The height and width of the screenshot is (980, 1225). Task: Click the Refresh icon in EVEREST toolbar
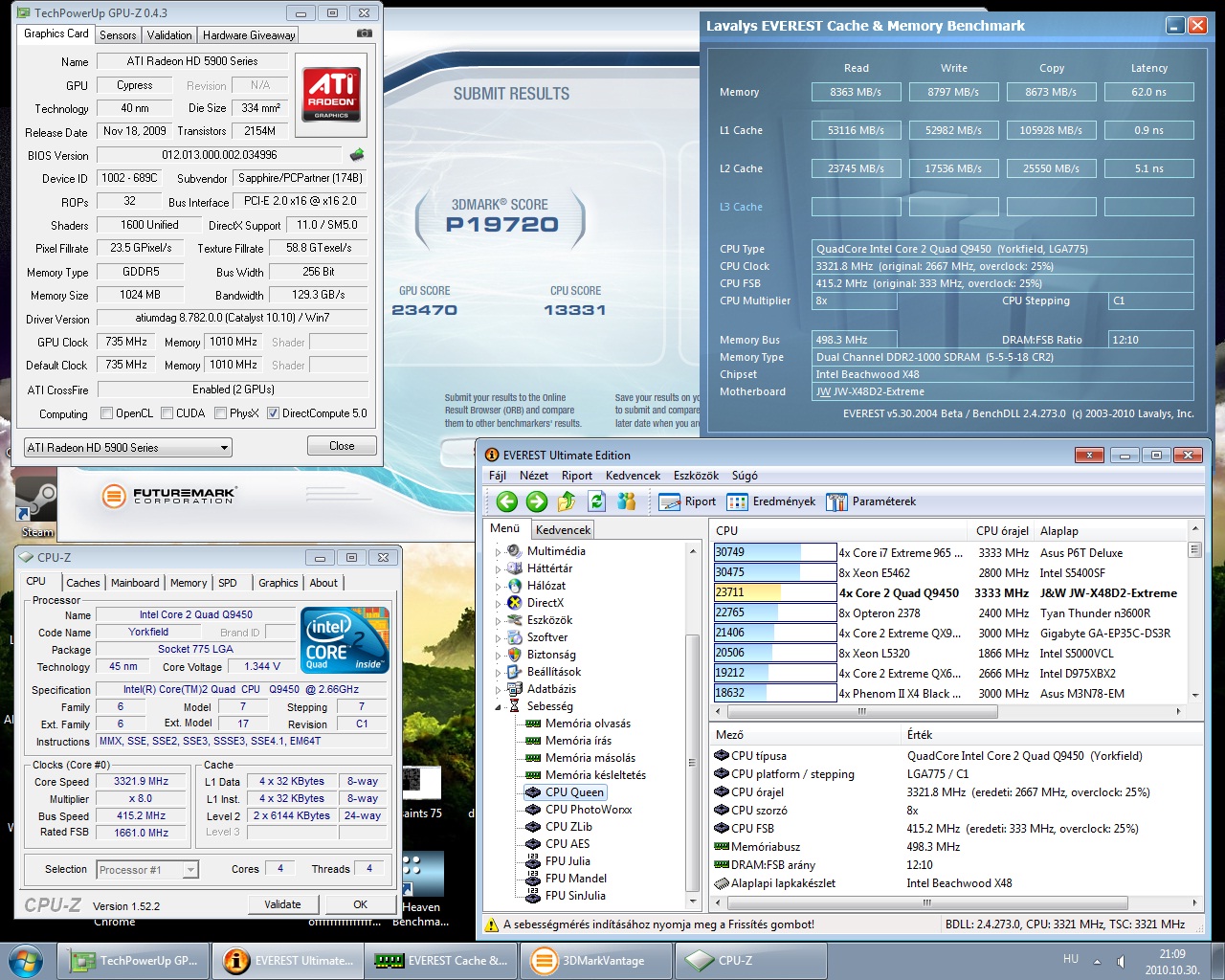[596, 501]
